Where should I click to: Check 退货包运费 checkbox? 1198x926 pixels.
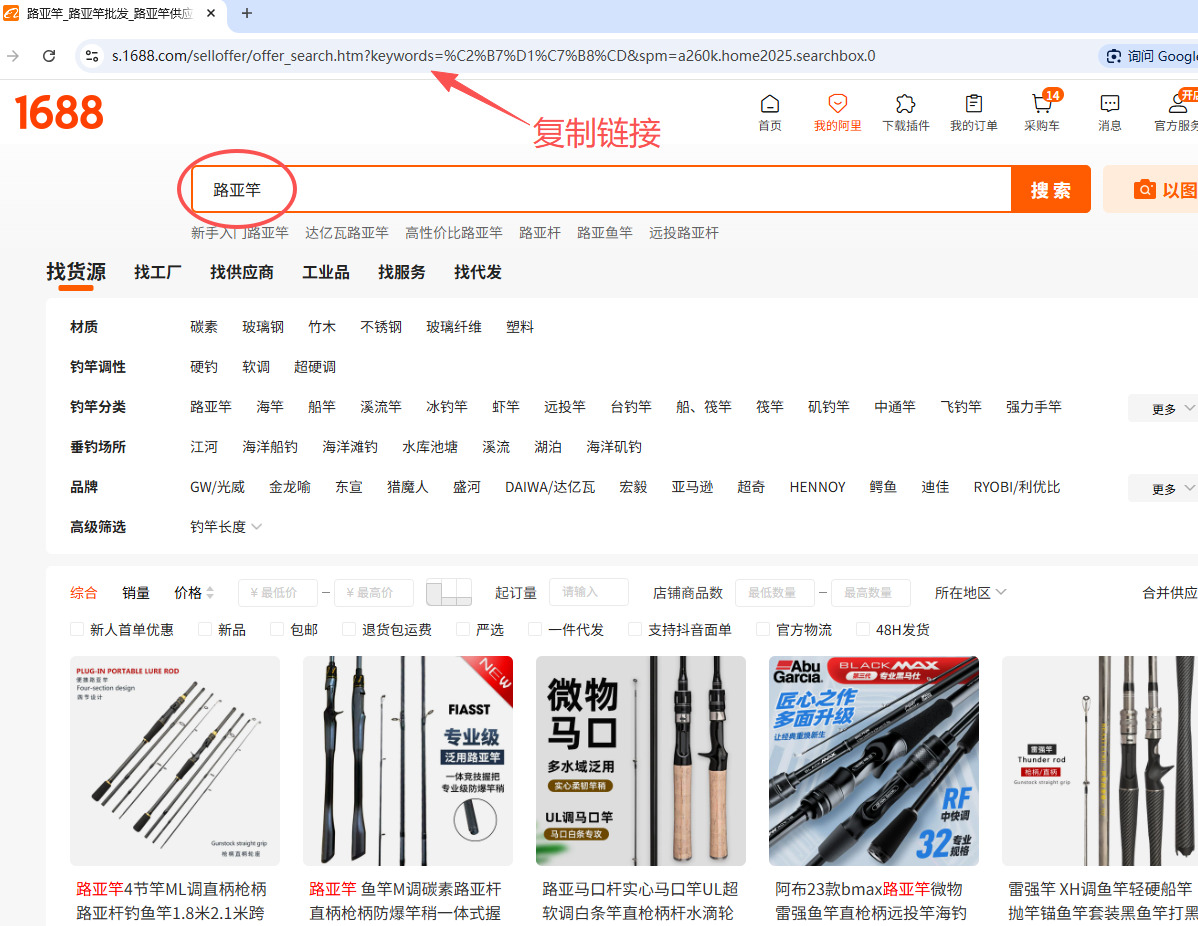point(349,630)
